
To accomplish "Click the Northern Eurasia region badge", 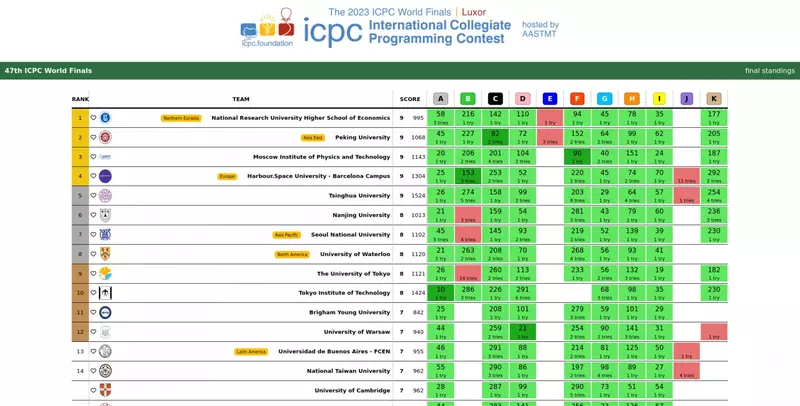I will [x=182, y=118].
